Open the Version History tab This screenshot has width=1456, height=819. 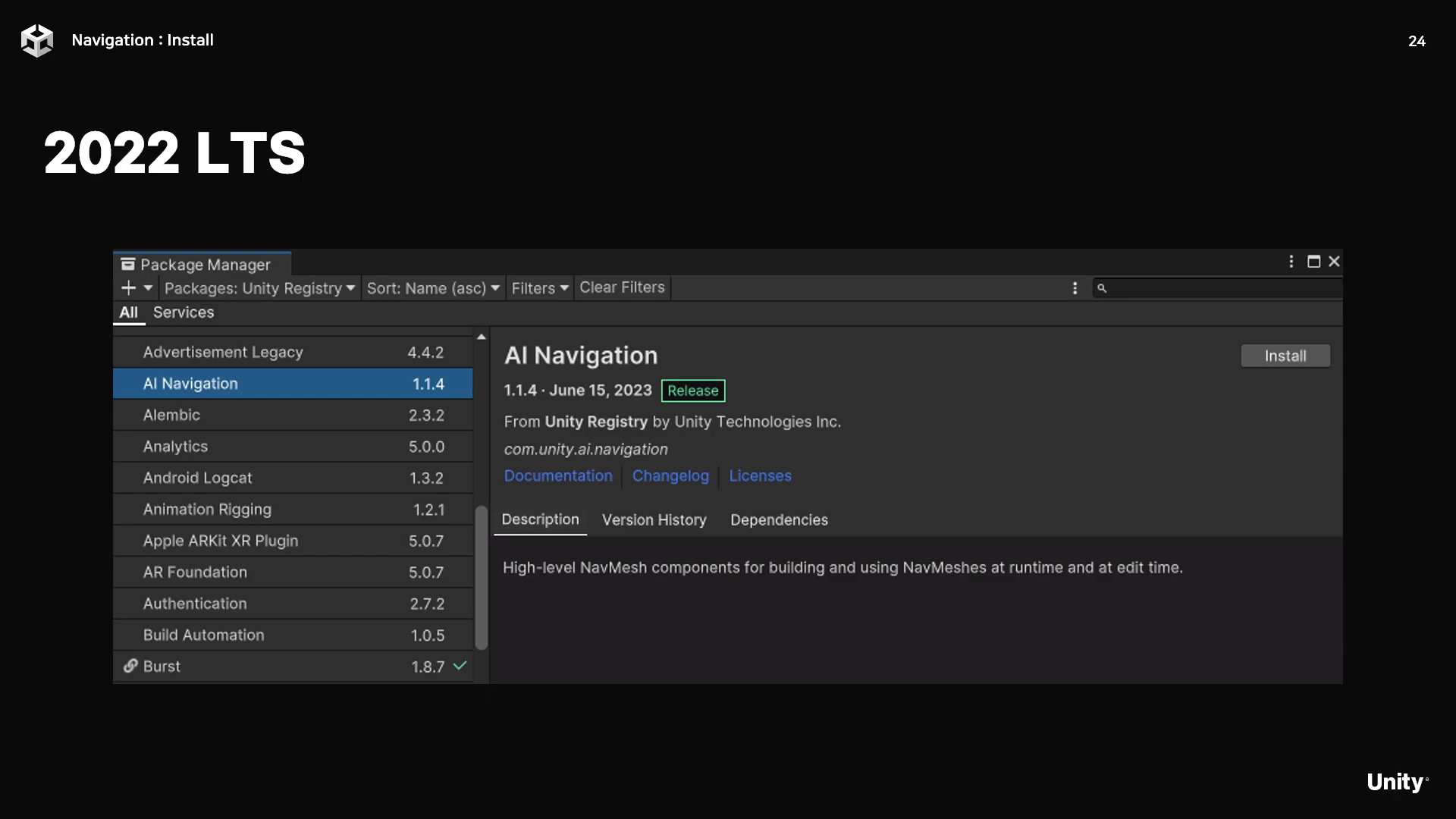click(654, 520)
